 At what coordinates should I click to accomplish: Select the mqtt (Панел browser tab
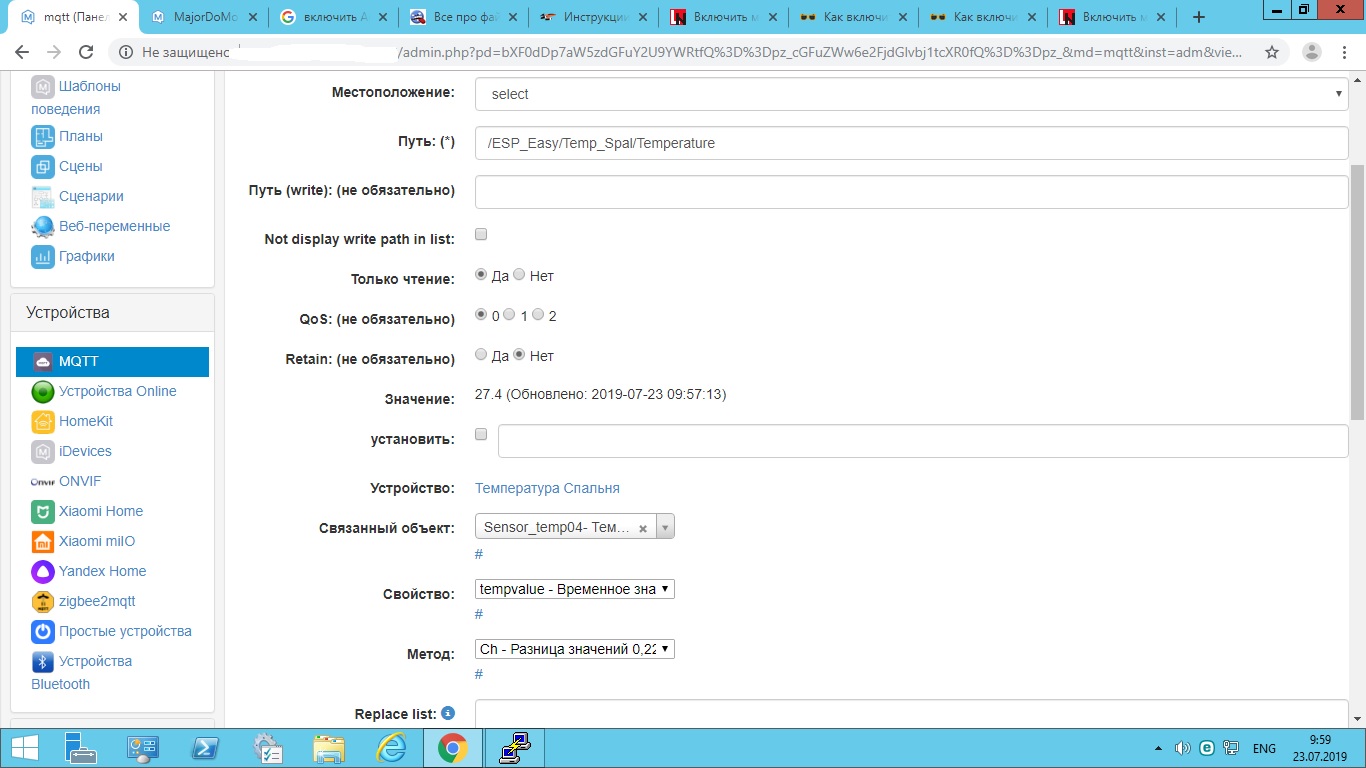(x=72, y=17)
